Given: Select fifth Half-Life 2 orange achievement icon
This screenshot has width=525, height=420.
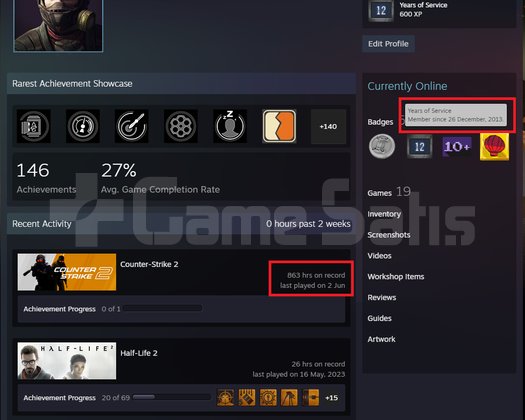Looking at the screenshot, I should pyautogui.click(x=311, y=398).
